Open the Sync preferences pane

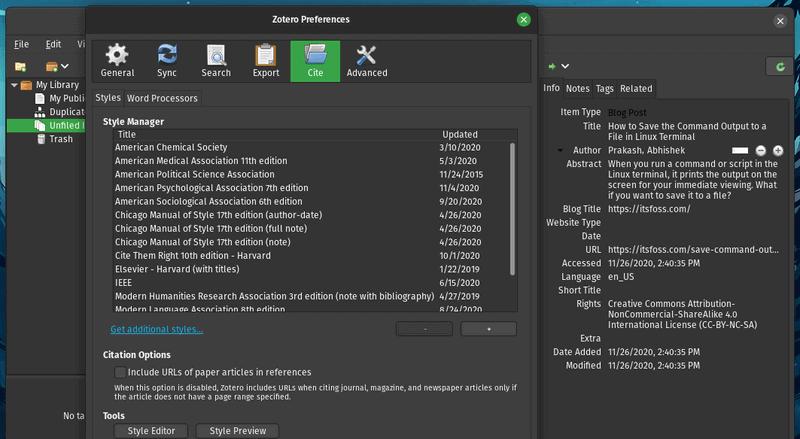pyautogui.click(x=167, y=61)
